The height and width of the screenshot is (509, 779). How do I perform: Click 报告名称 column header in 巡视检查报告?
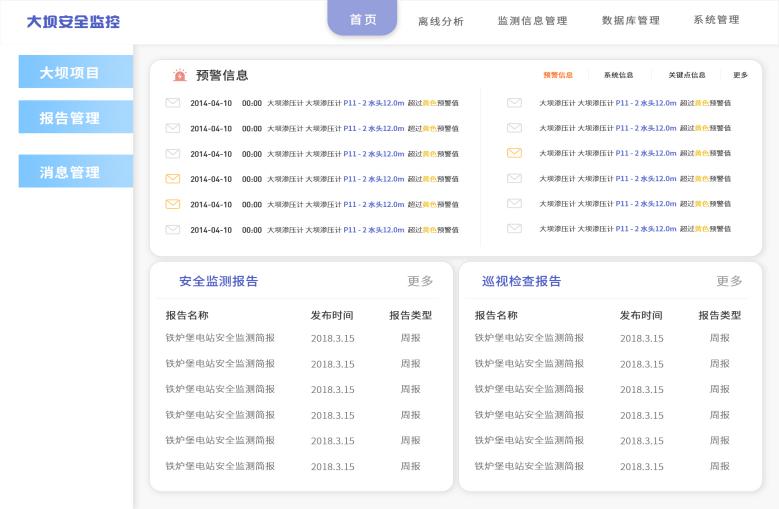(496, 315)
